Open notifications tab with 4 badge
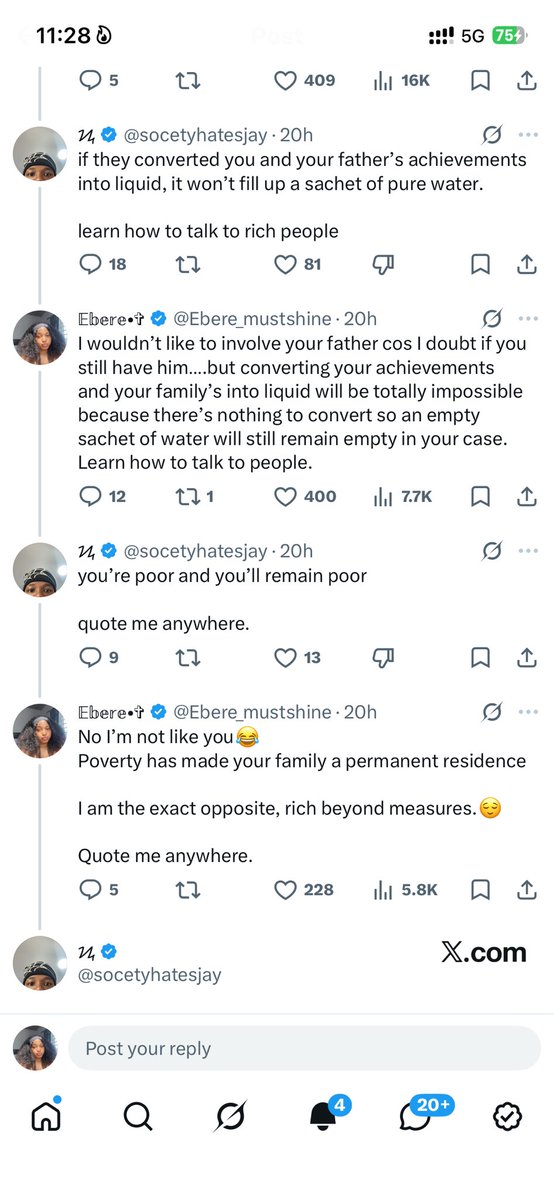The width and height of the screenshot is (554, 1200). (x=324, y=1115)
